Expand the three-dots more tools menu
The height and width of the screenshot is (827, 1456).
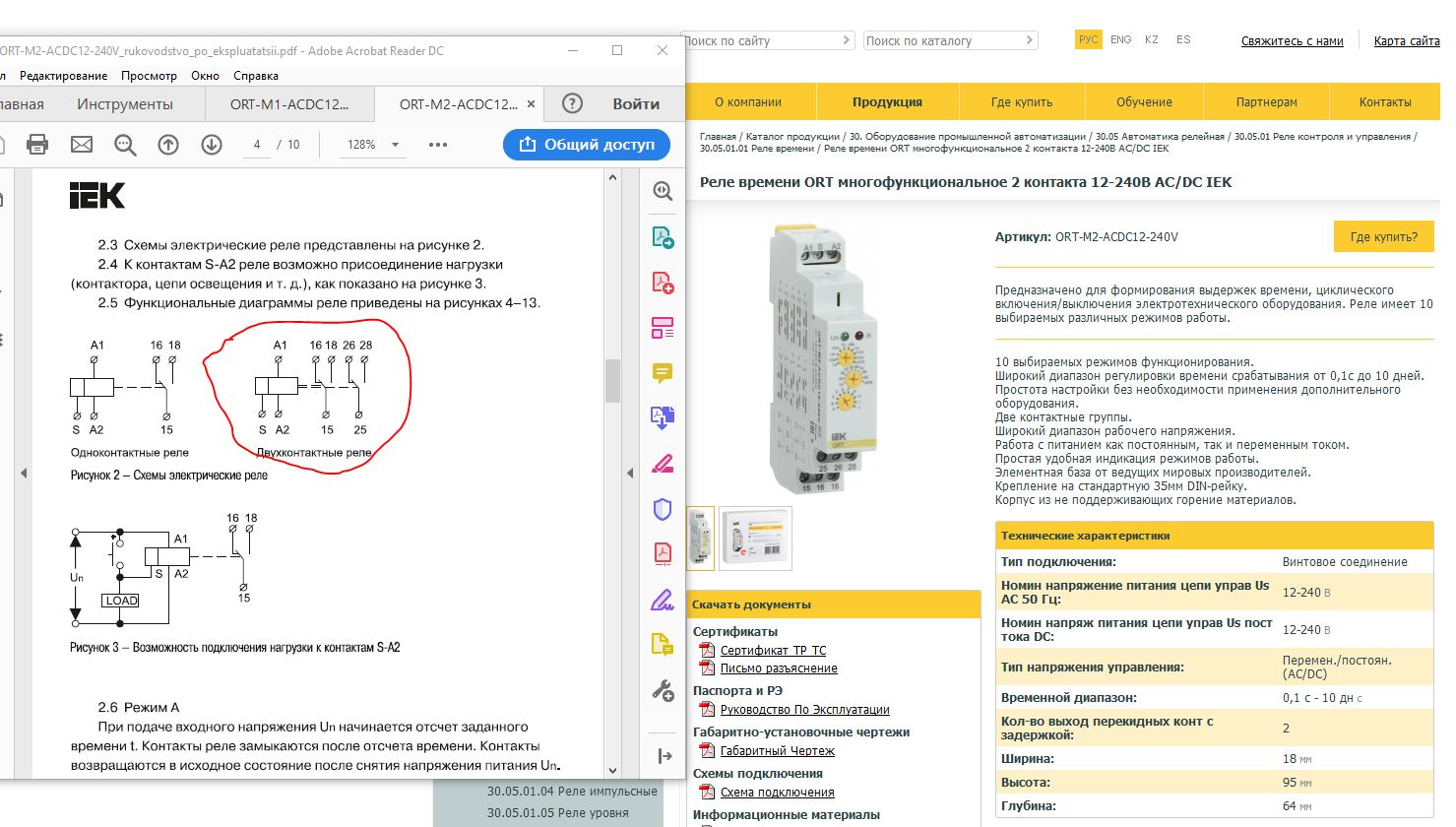tap(438, 145)
